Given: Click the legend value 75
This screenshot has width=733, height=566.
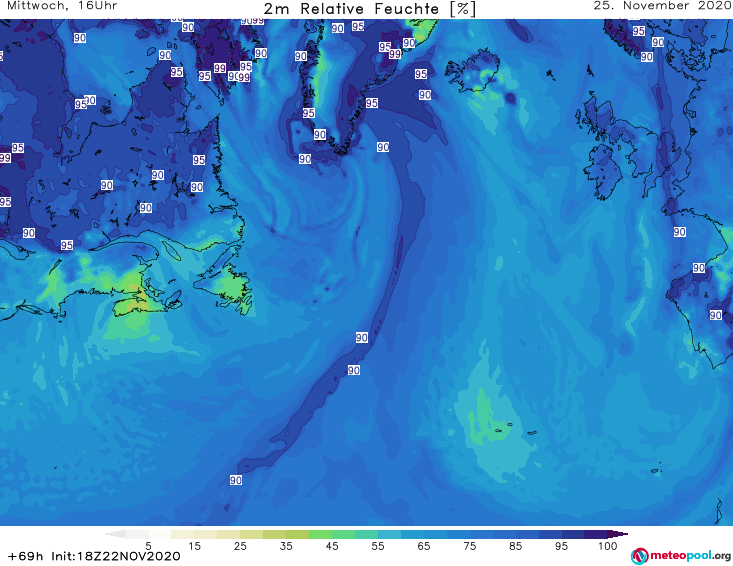Looking at the screenshot, I should [x=470, y=546].
